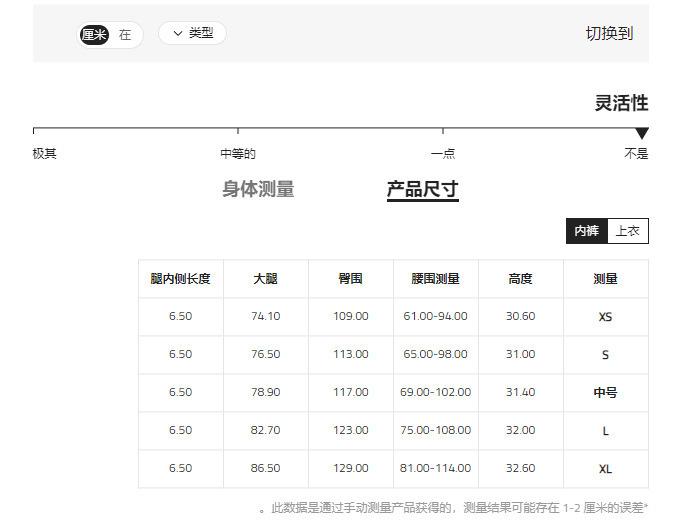Click the 灵活性 heading

(x=621, y=103)
